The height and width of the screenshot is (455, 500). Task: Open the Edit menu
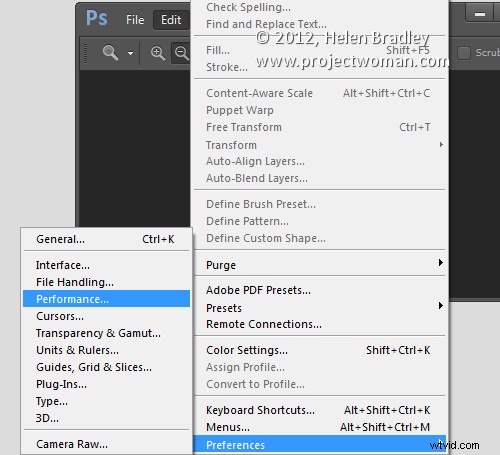[x=171, y=20]
